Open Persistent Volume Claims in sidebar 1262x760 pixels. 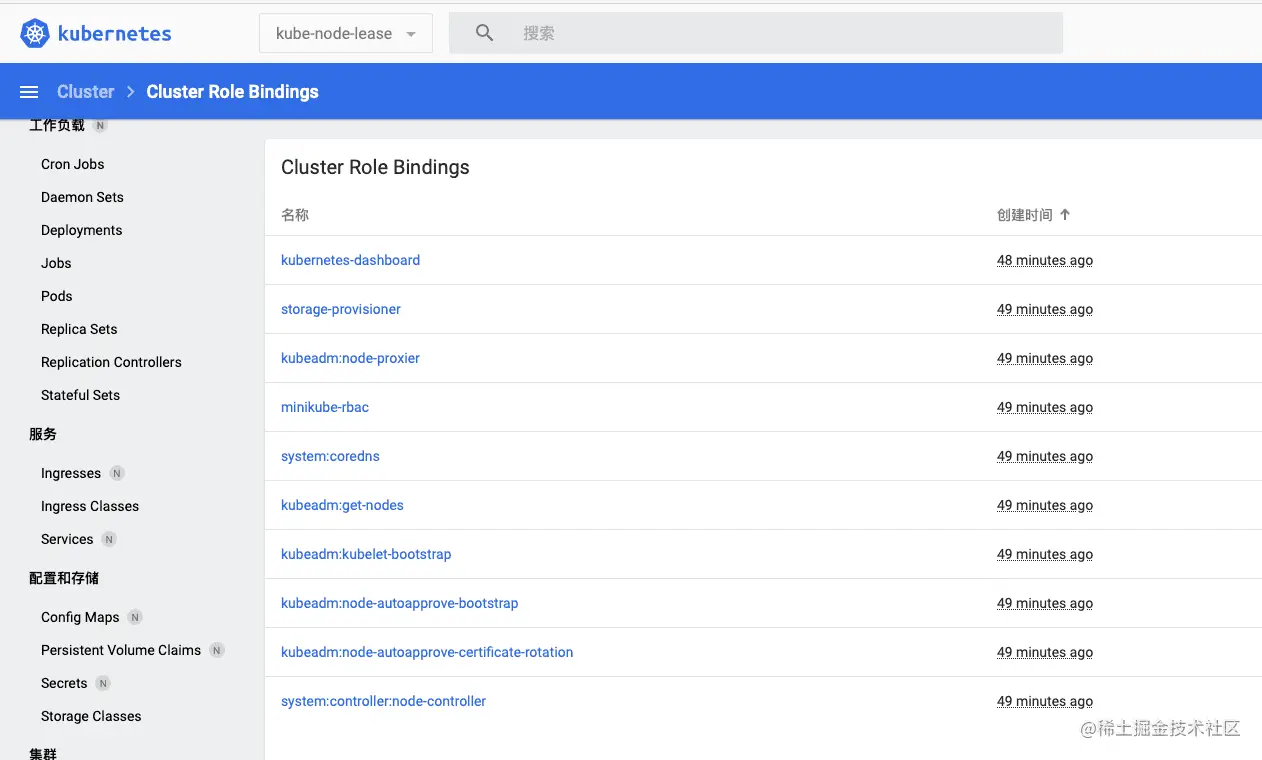pos(121,650)
